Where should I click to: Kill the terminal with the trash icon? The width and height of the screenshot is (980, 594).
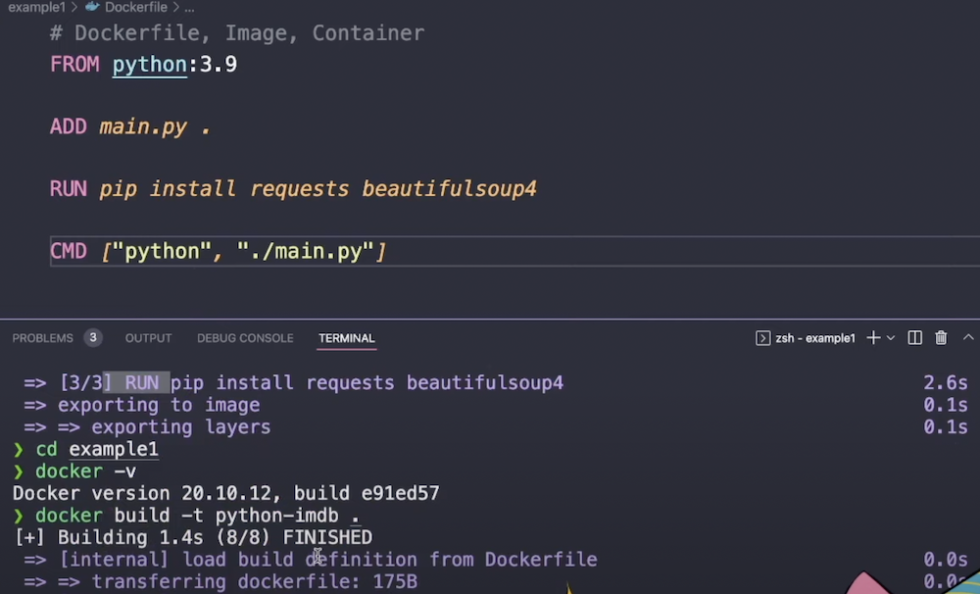940,338
